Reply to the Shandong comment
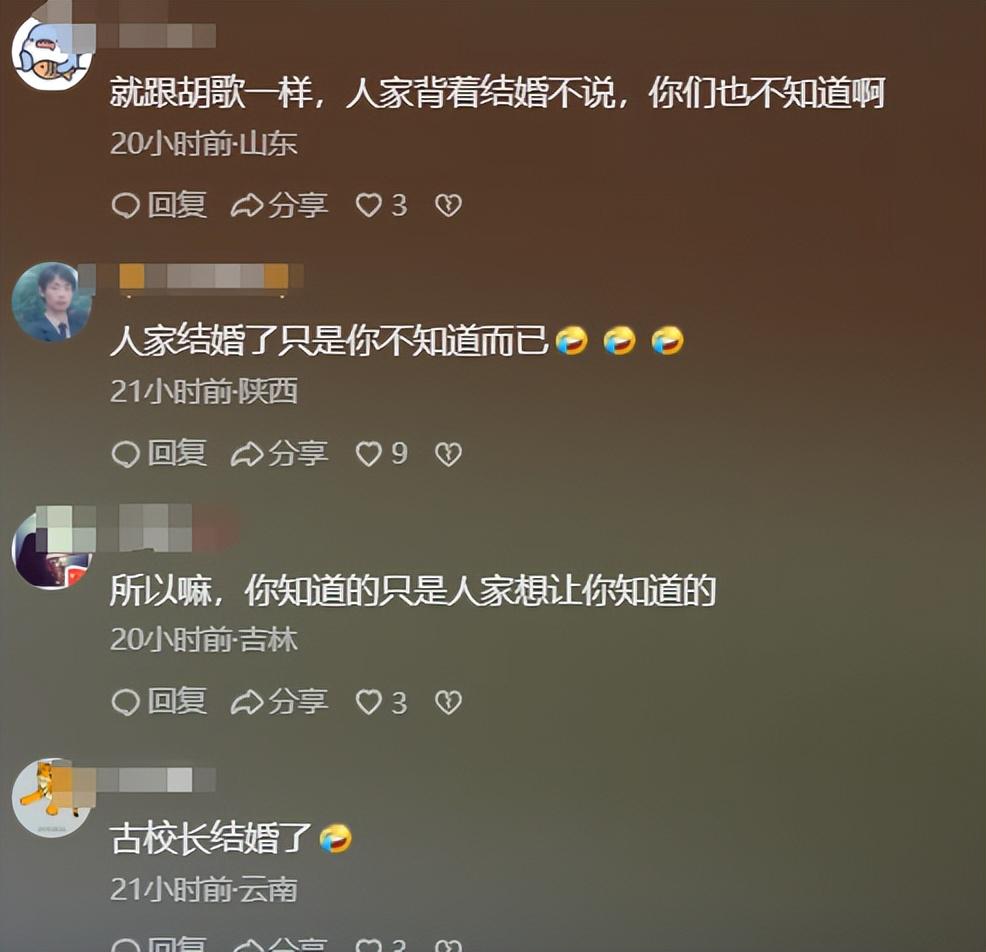The image size is (986, 952). click(x=159, y=205)
